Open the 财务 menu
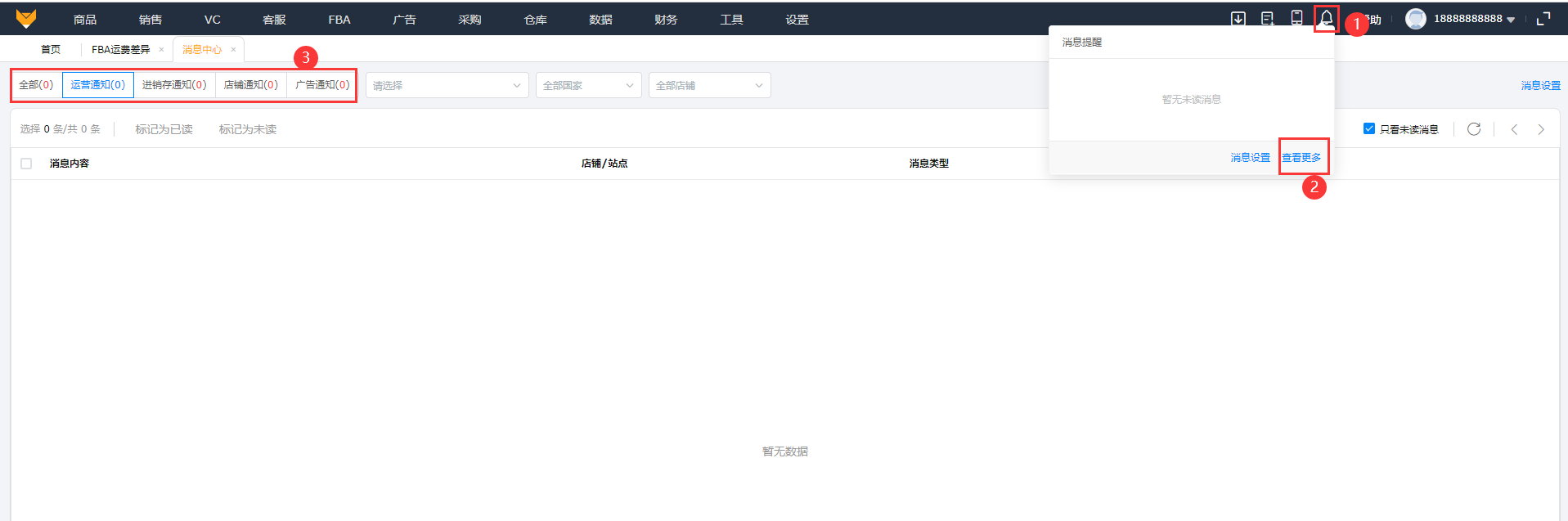 666,20
